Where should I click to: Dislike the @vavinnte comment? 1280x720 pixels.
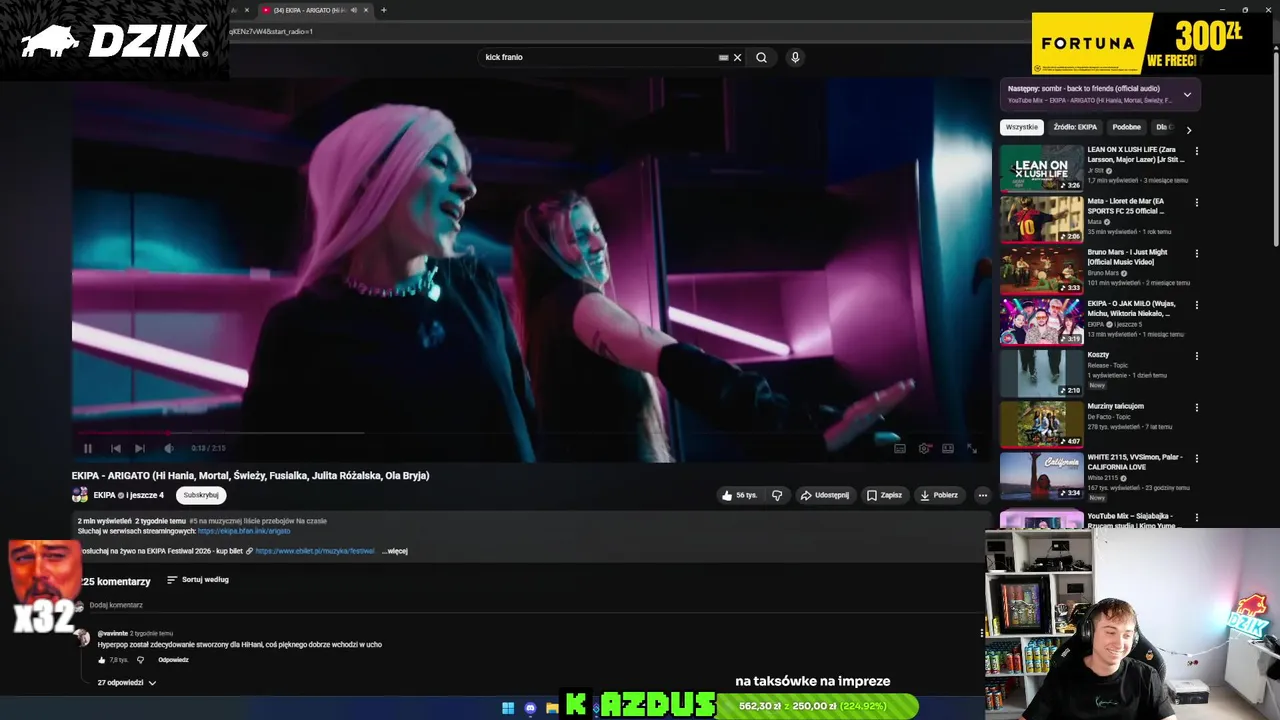coord(140,660)
